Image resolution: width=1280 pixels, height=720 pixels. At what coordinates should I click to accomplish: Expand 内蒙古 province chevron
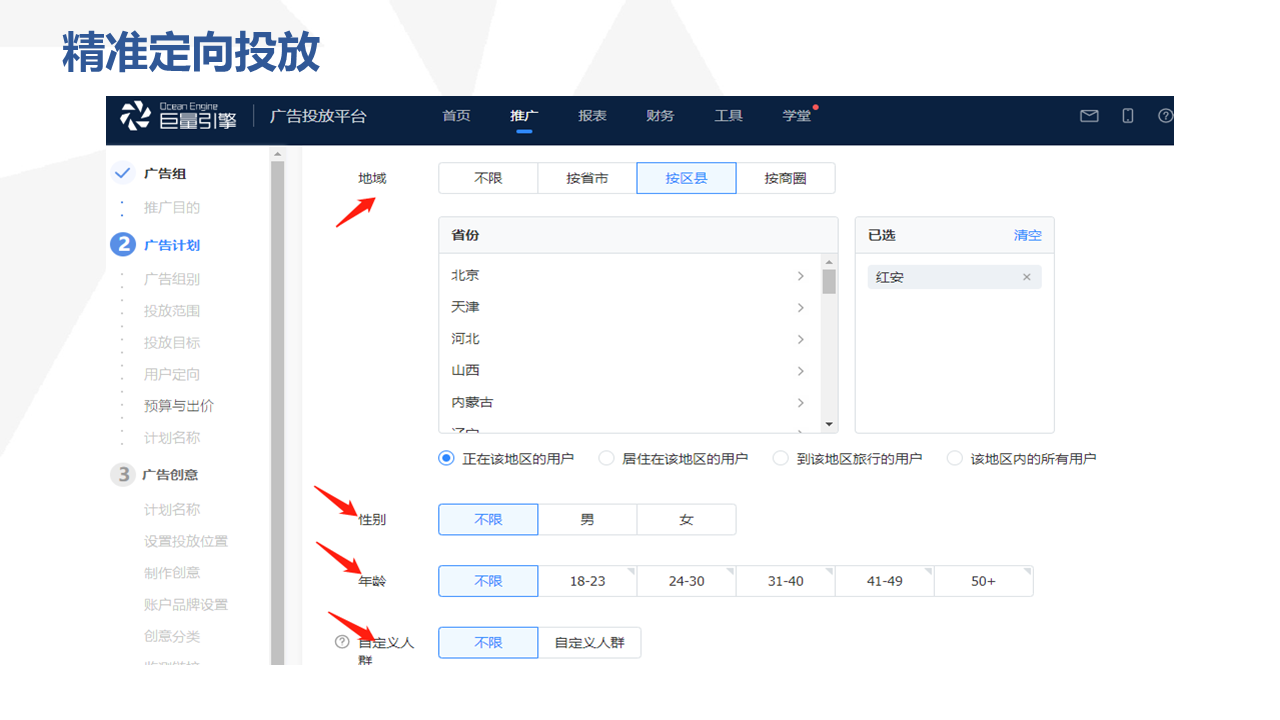click(x=800, y=403)
